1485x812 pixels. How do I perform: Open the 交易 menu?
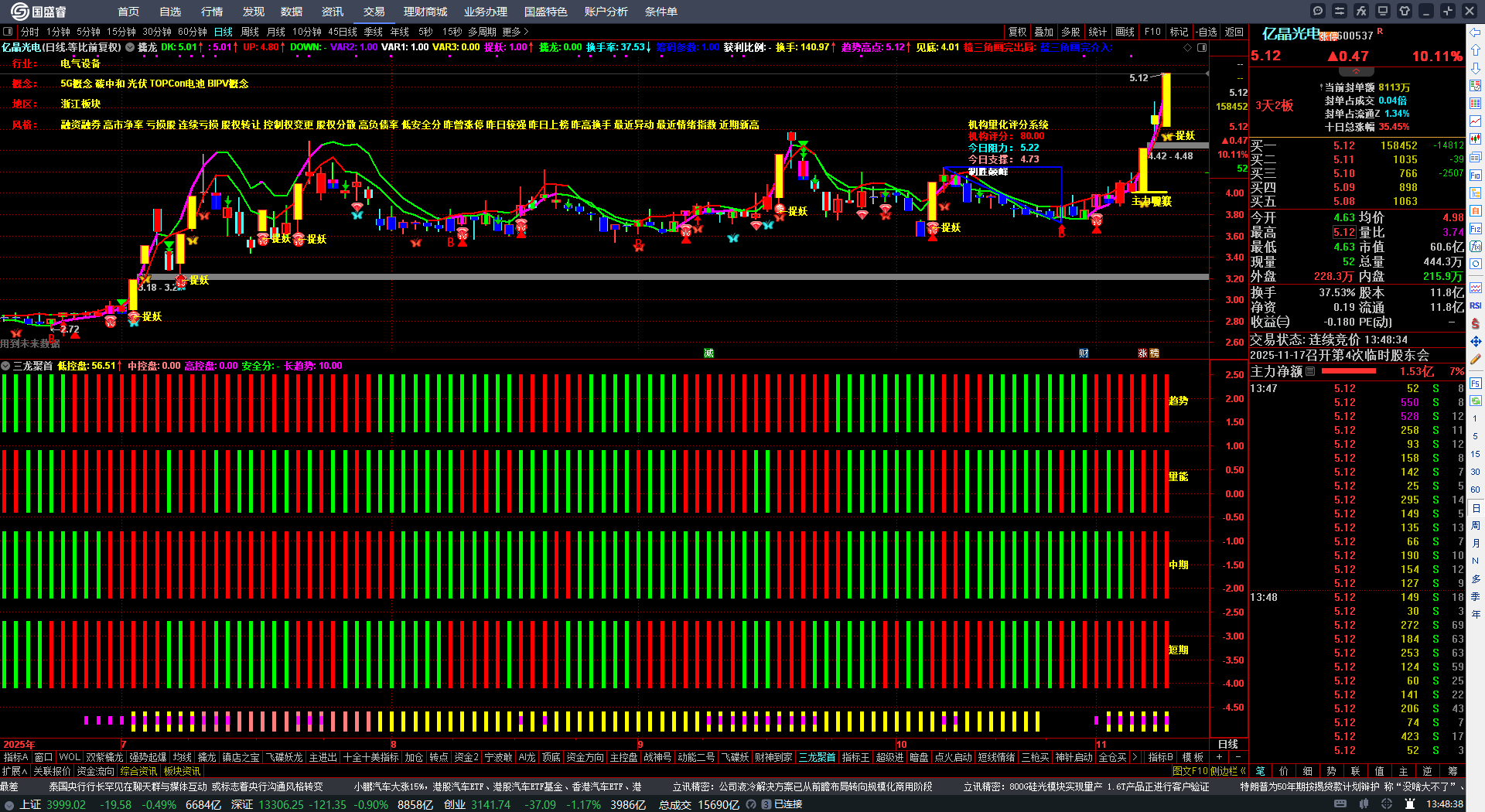tap(374, 12)
